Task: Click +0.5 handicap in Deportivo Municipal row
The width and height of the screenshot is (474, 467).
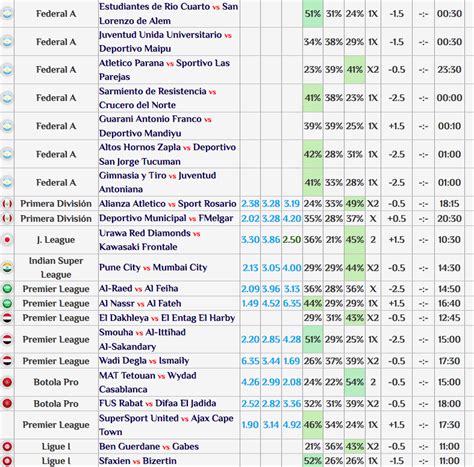Action: coord(397,219)
